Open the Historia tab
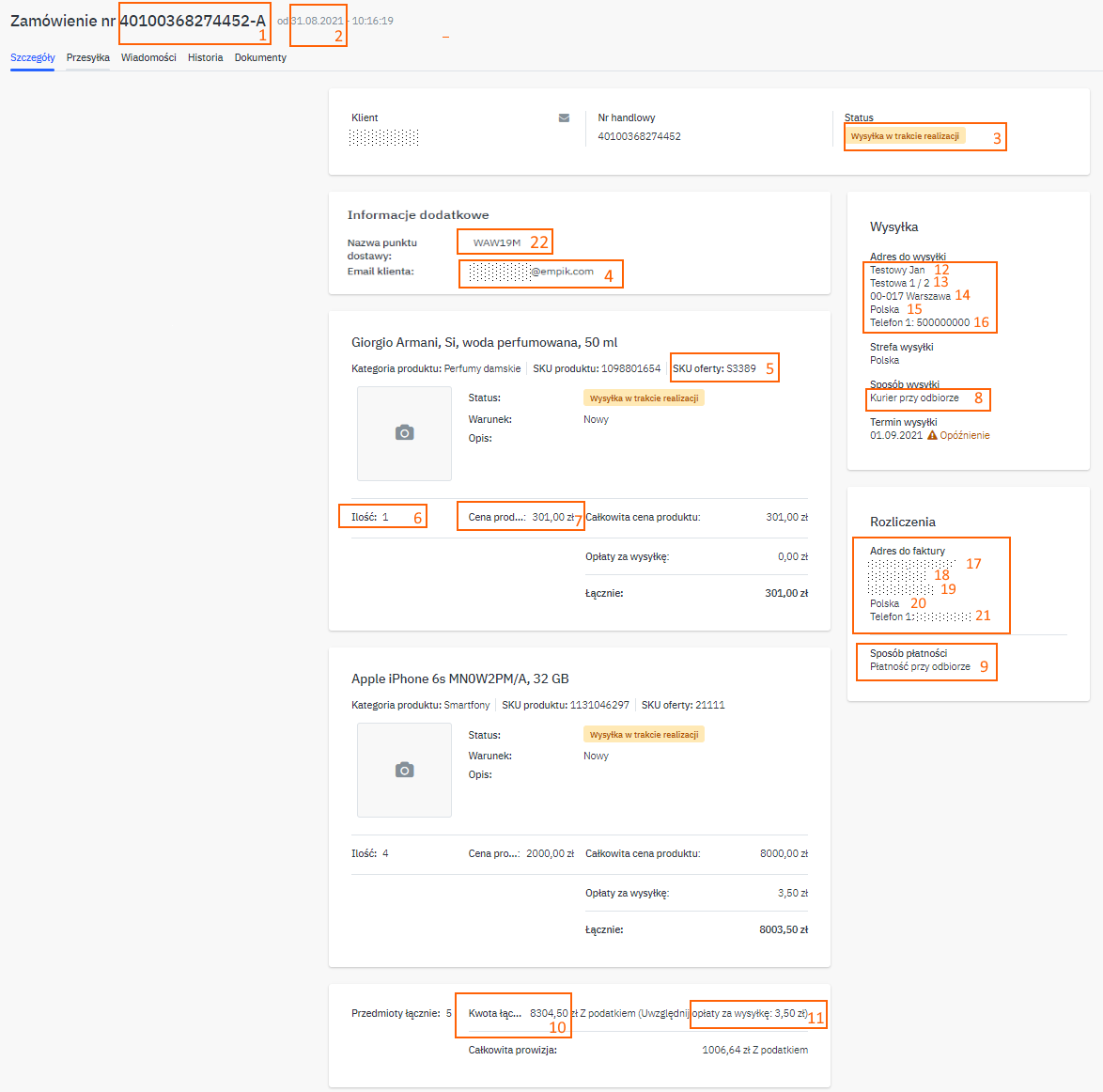Viewport: 1103px width, 1092px height. tap(205, 58)
